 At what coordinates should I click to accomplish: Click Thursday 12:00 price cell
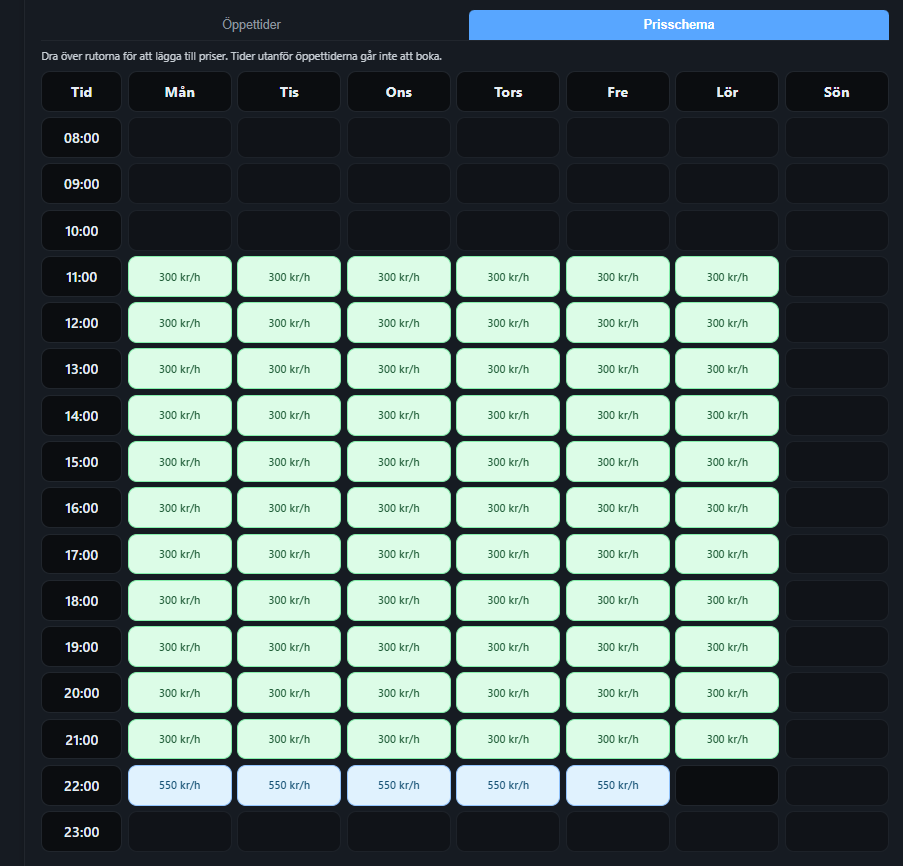click(508, 323)
